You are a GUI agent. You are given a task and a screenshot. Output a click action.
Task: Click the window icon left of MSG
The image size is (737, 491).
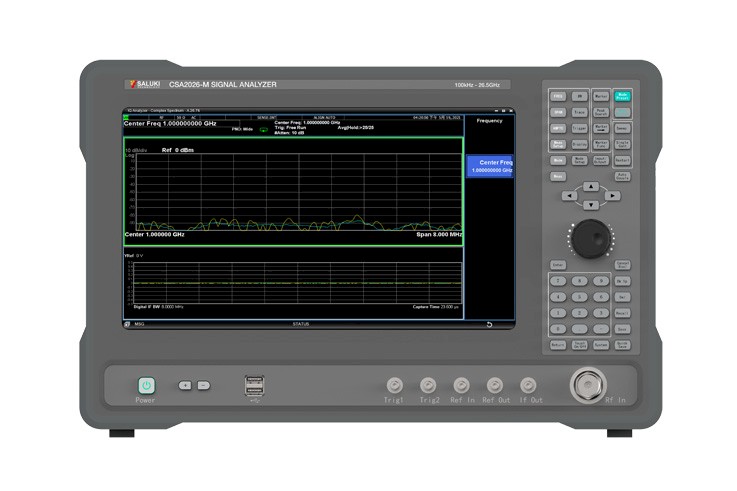pos(126,324)
